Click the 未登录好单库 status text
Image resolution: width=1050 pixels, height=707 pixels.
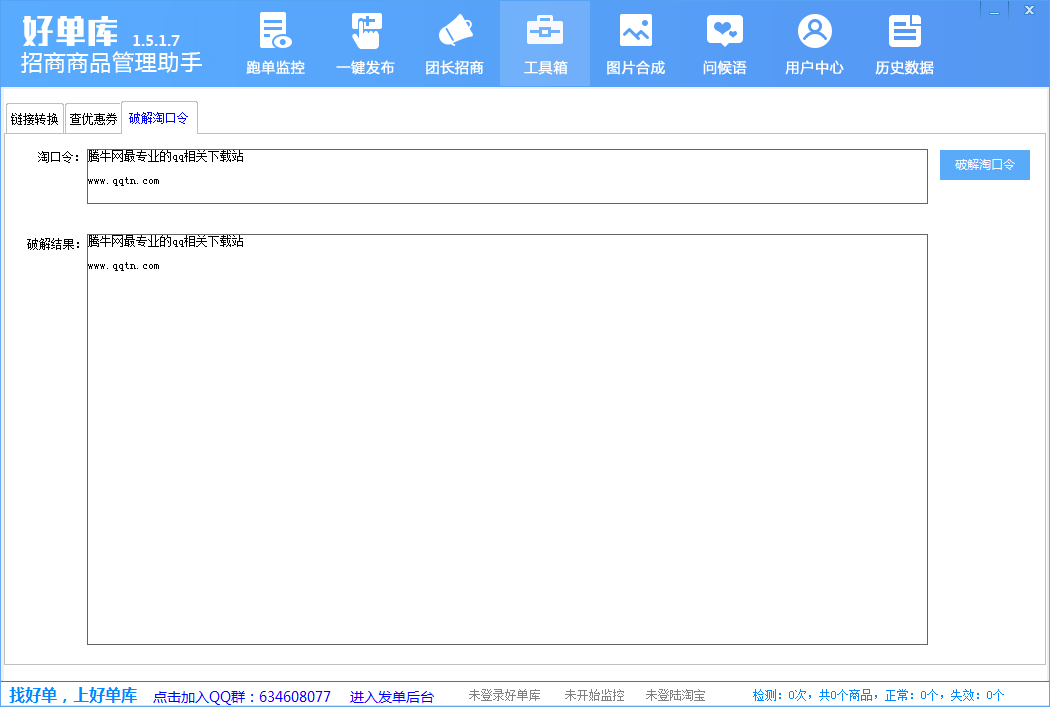pyautogui.click(x=504, y=696)
